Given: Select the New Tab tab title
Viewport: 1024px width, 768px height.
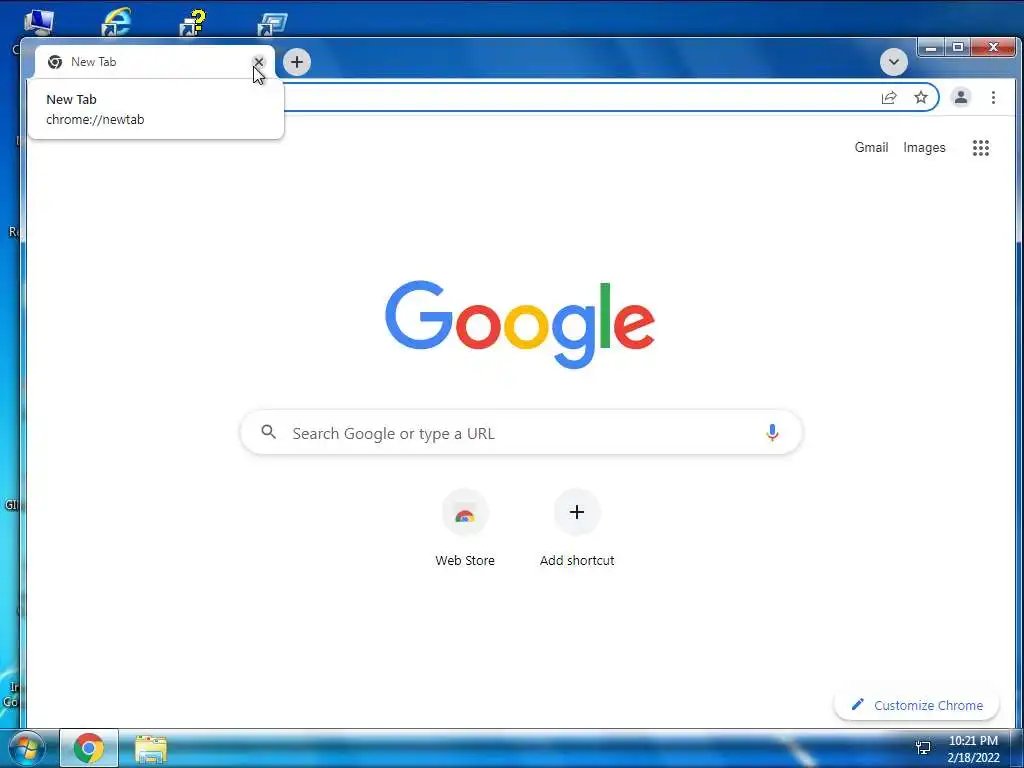Looking at the screenshot, I should pyautogui.click(x=93, y=62).
